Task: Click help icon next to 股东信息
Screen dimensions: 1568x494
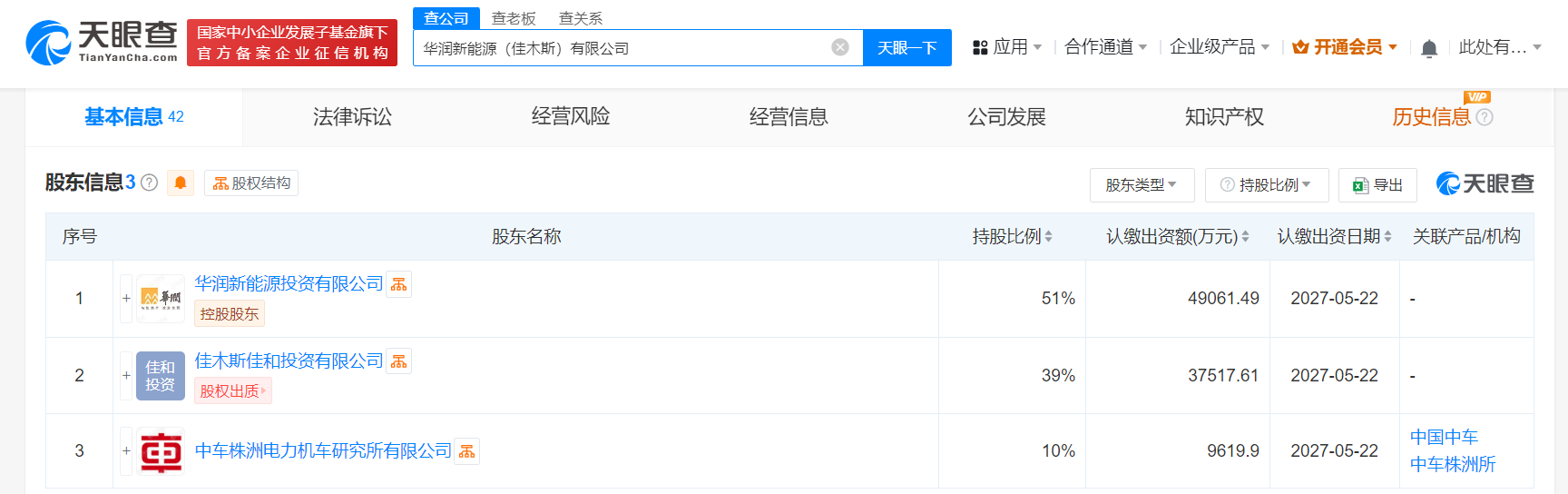Action: click(x=150, y=183)
